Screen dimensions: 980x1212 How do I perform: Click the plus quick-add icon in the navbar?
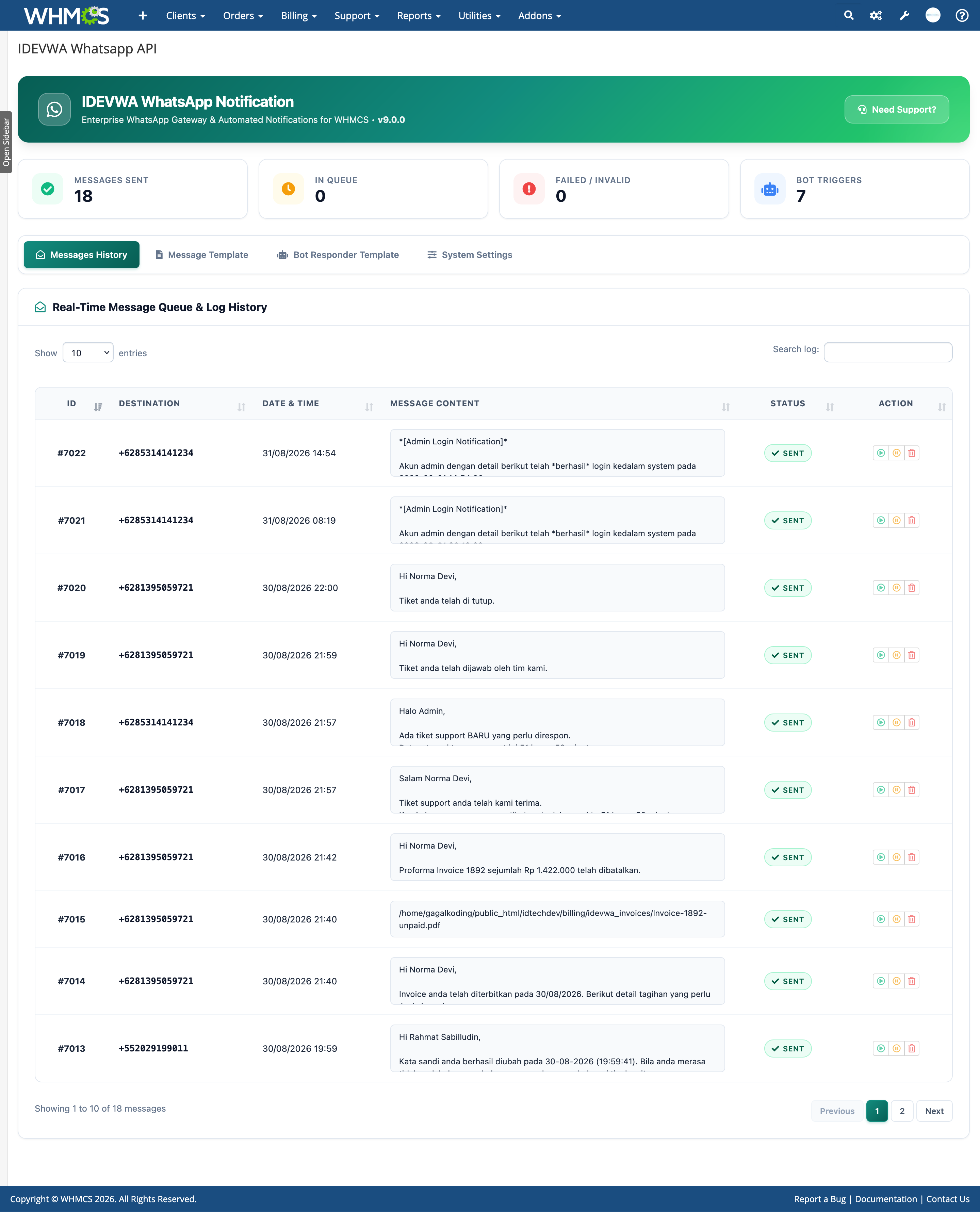[x=143, y=15]
